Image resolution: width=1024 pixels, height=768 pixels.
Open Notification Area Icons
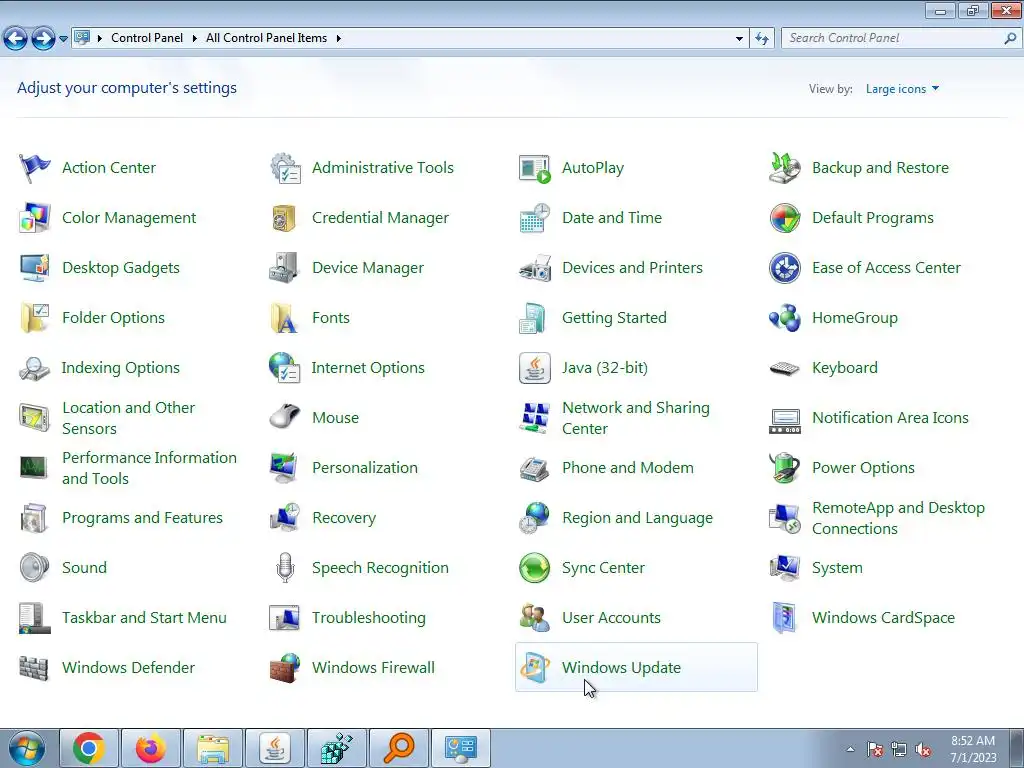coord(890,418)
